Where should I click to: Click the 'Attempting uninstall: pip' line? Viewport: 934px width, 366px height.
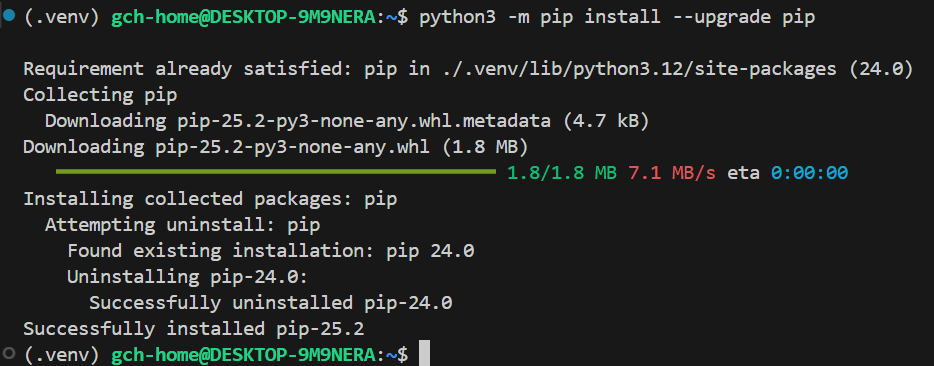(183, 225)
